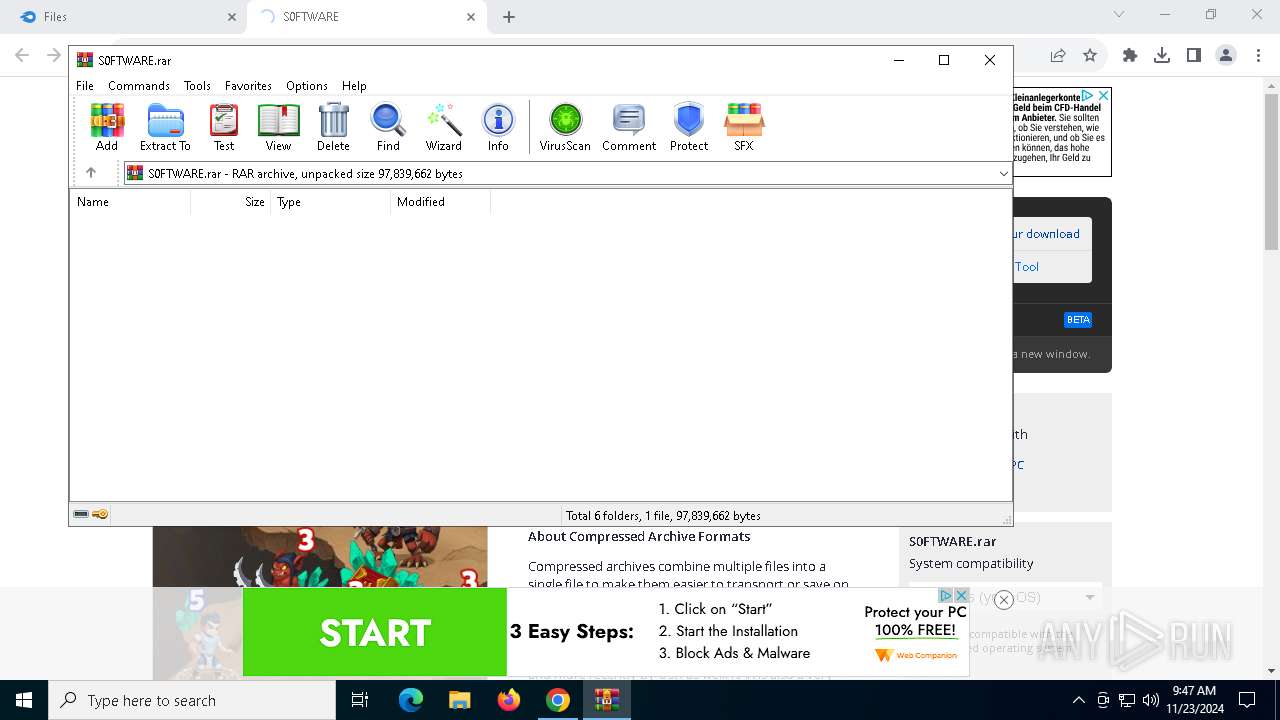This screenshot has width=1280, height=720.
Task: Expand the Chrome tab search chevron
Action: [x=1119, y=15]
